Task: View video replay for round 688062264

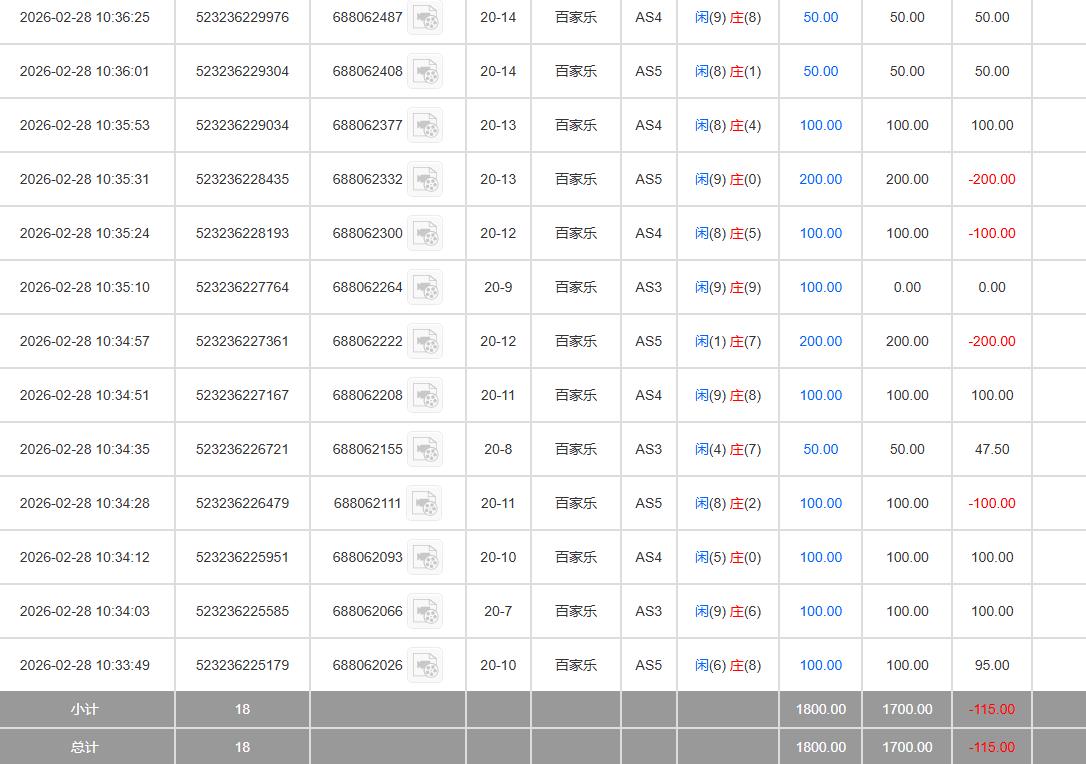Action: tap(425, 288)
